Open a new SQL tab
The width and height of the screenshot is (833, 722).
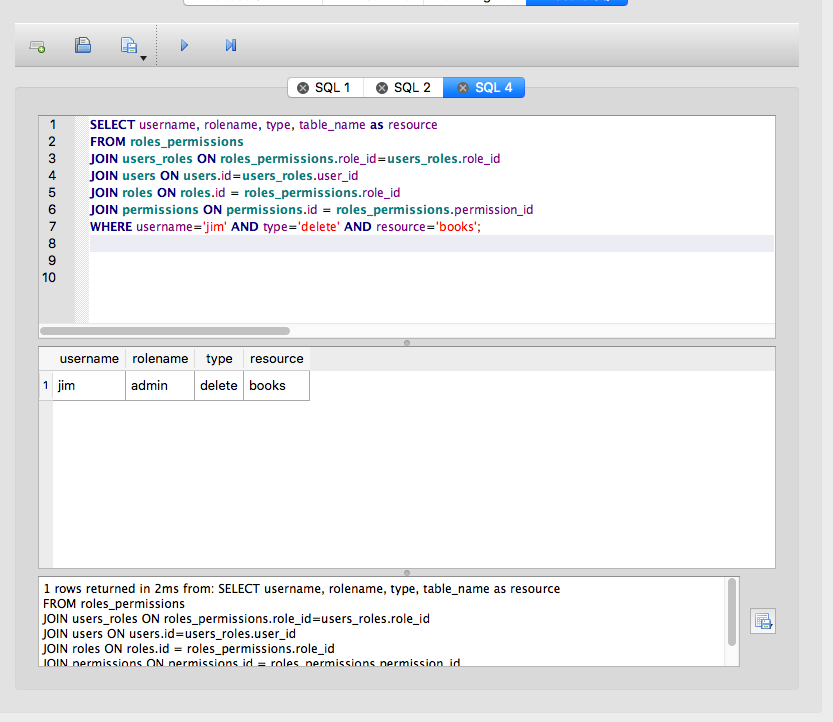37,46
